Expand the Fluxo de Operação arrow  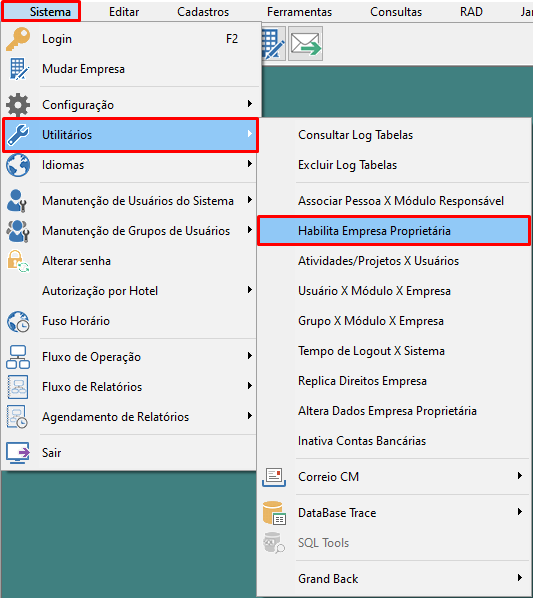pyautogui.click(x=250, y=356)
